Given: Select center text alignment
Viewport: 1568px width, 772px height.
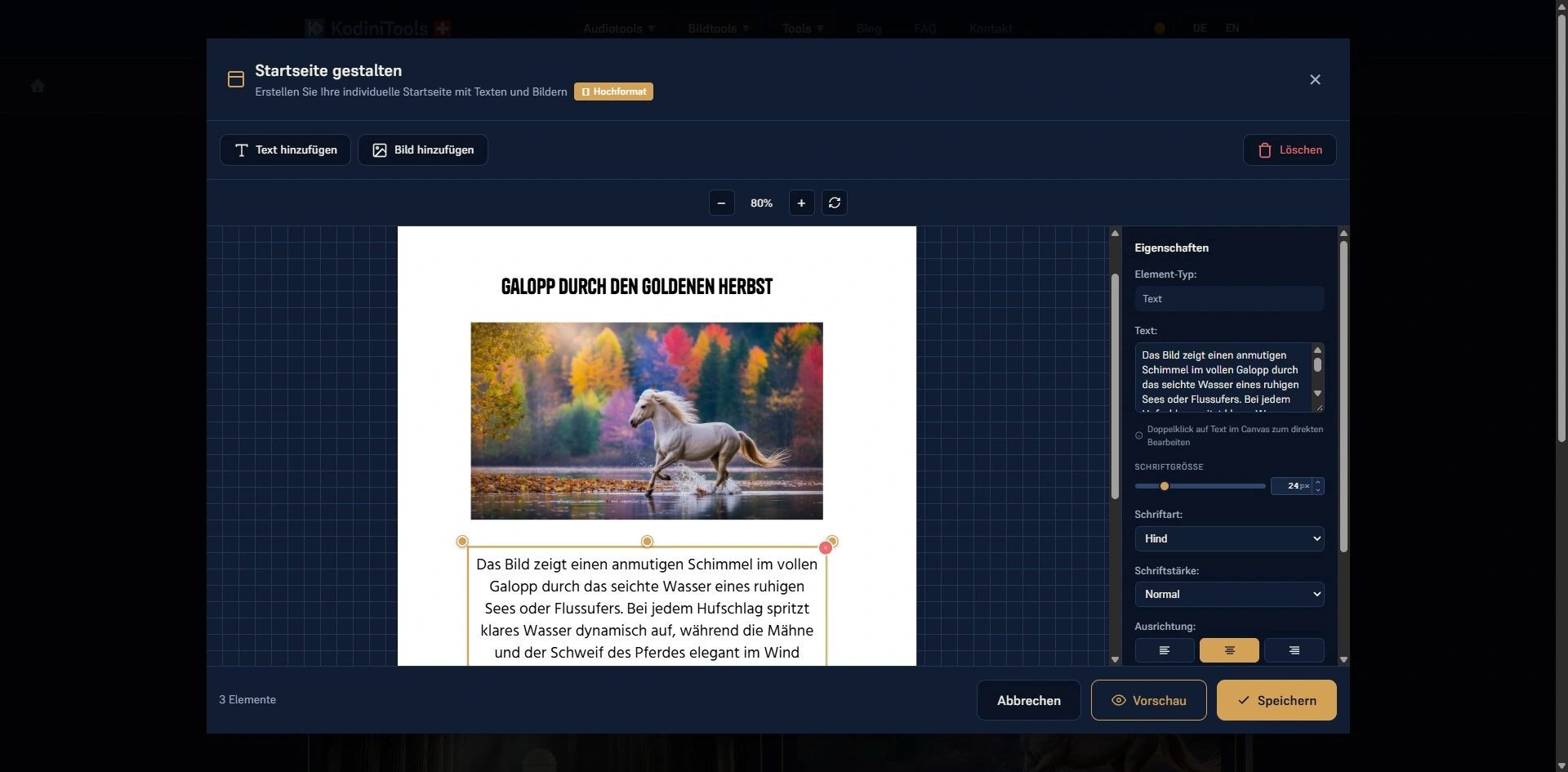Looking at the screenshot, I should [1229, 650].
